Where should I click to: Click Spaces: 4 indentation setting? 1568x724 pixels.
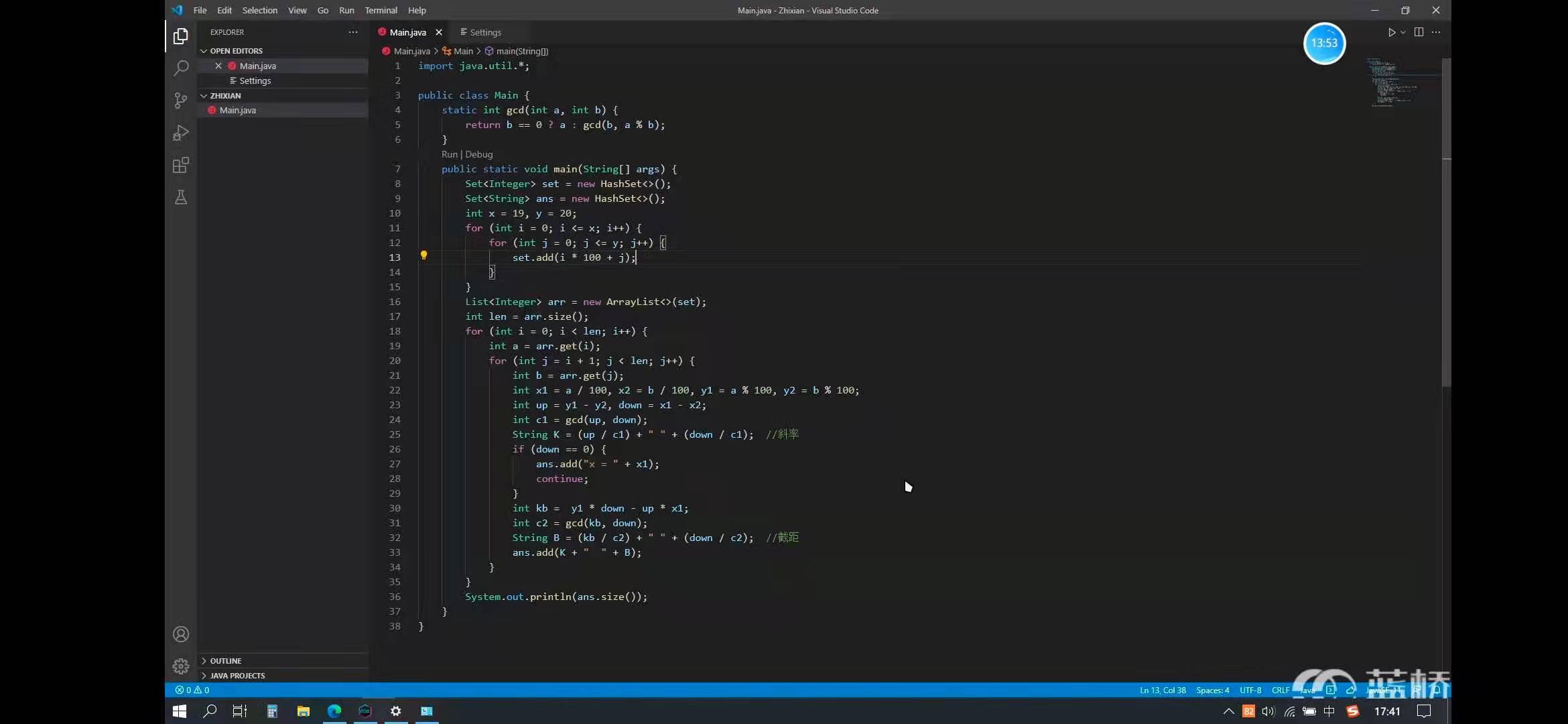click(x=1212, y=690)
